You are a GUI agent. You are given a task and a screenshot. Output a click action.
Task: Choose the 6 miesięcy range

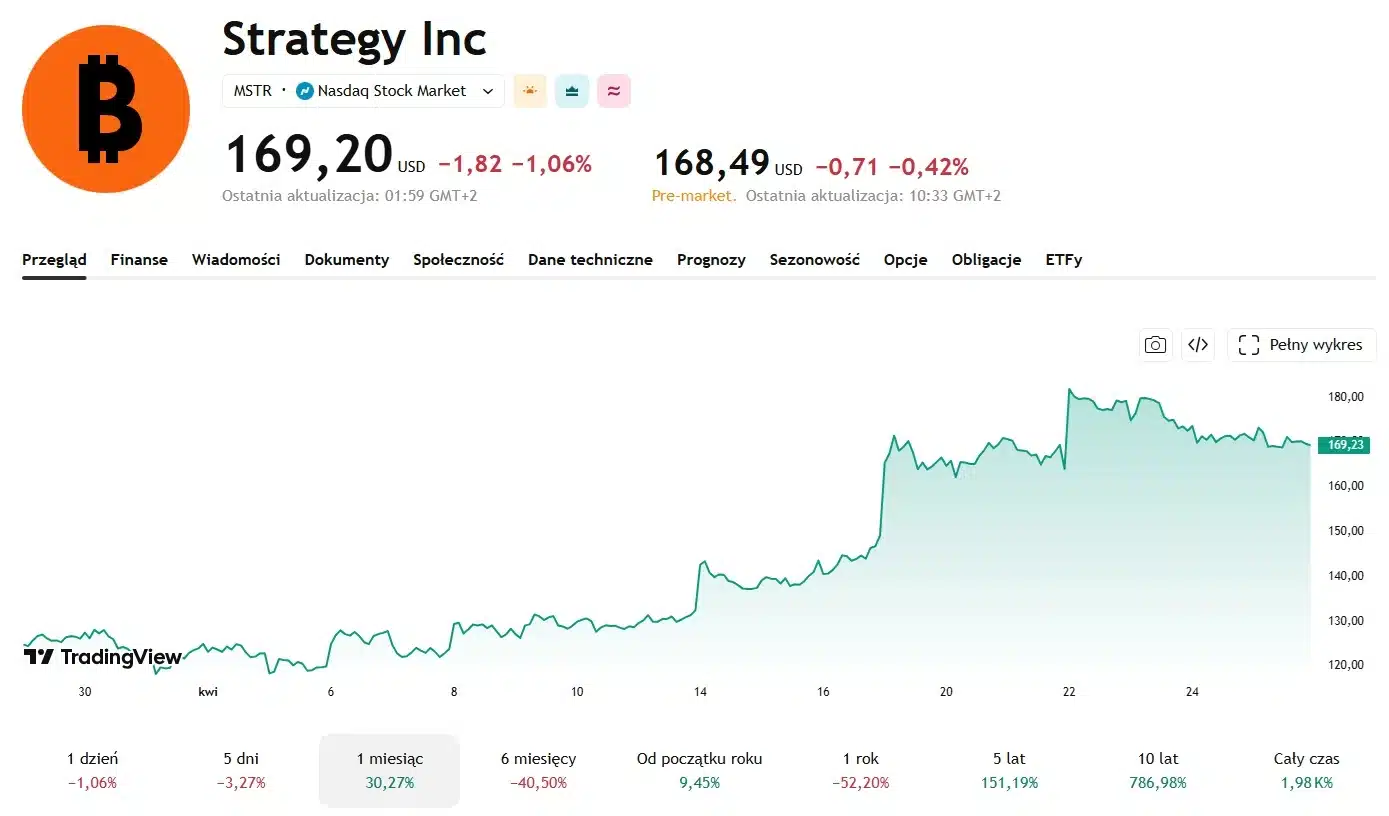pos(538,770)
